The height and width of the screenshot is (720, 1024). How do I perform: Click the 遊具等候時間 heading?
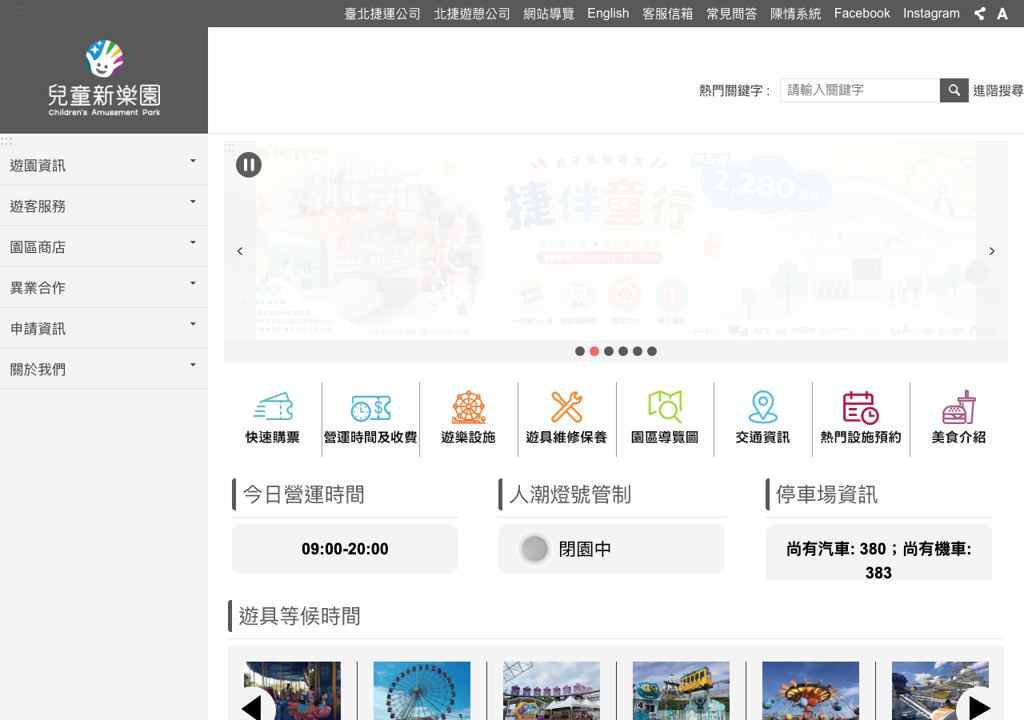coord(300,616)
